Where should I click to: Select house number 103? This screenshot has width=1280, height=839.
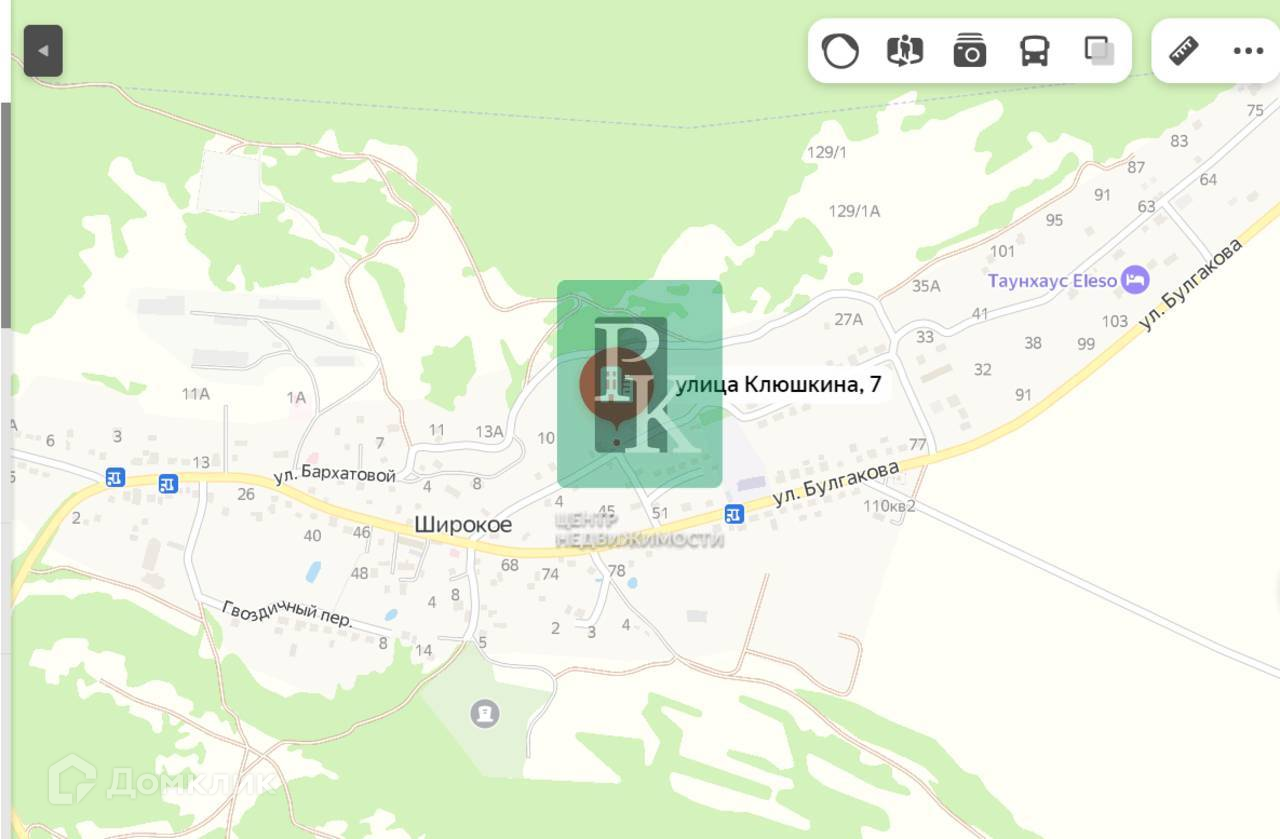click(x=1115, y=321)
